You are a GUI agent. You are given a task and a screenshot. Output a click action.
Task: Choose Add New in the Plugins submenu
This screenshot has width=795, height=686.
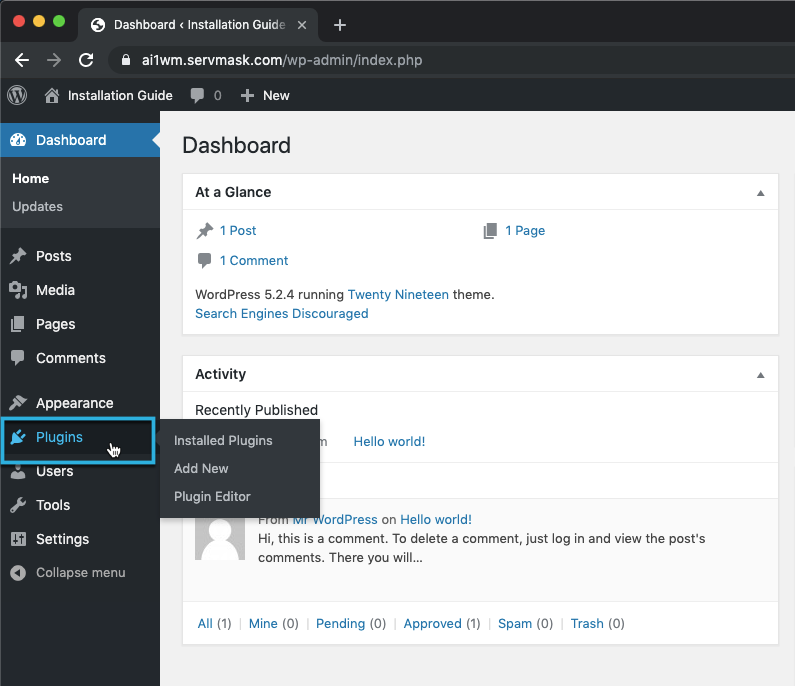click(x=201, y=468)
